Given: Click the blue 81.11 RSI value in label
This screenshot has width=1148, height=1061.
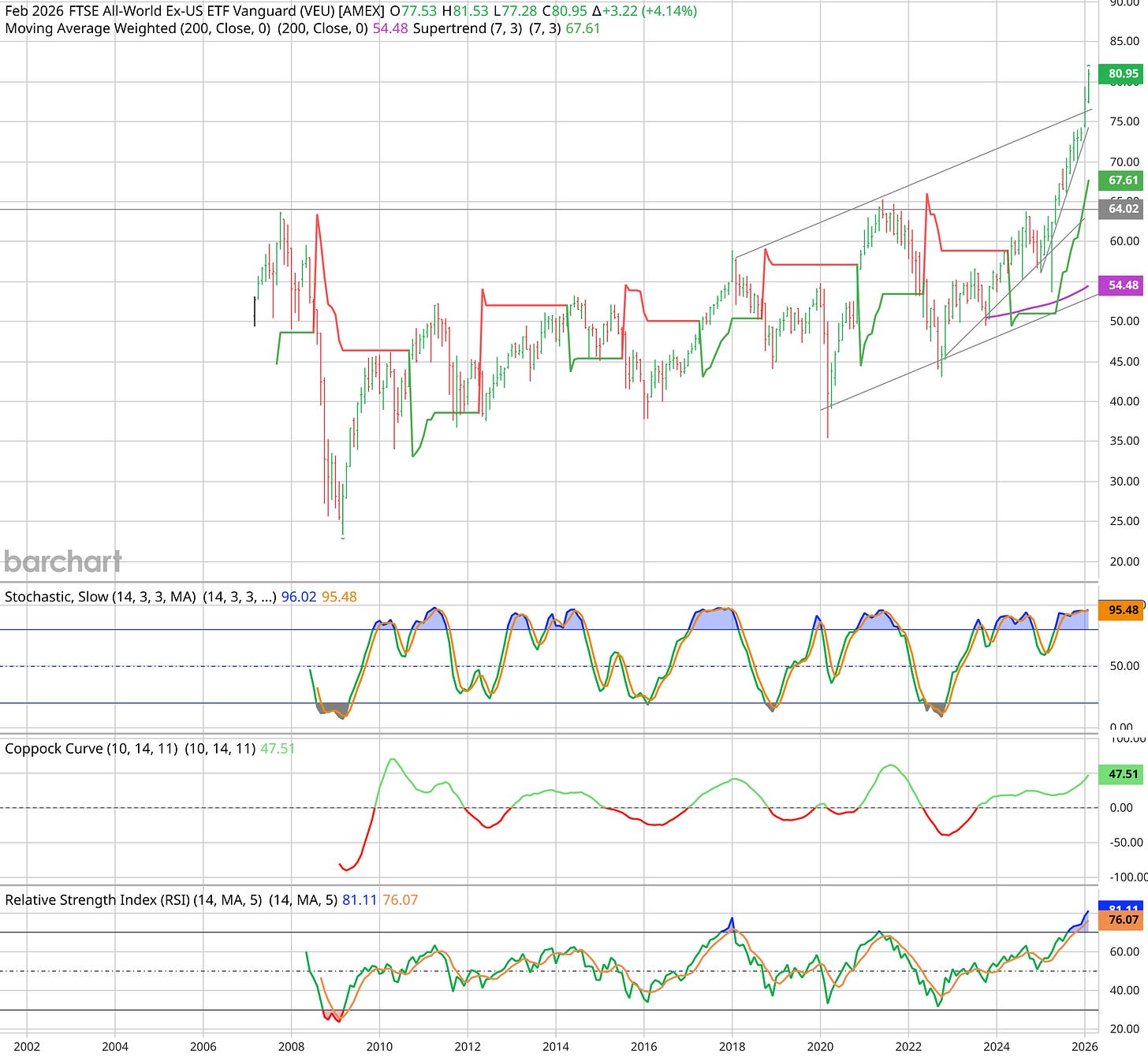Looking at the screenshot, I should [x=360, y=899].
